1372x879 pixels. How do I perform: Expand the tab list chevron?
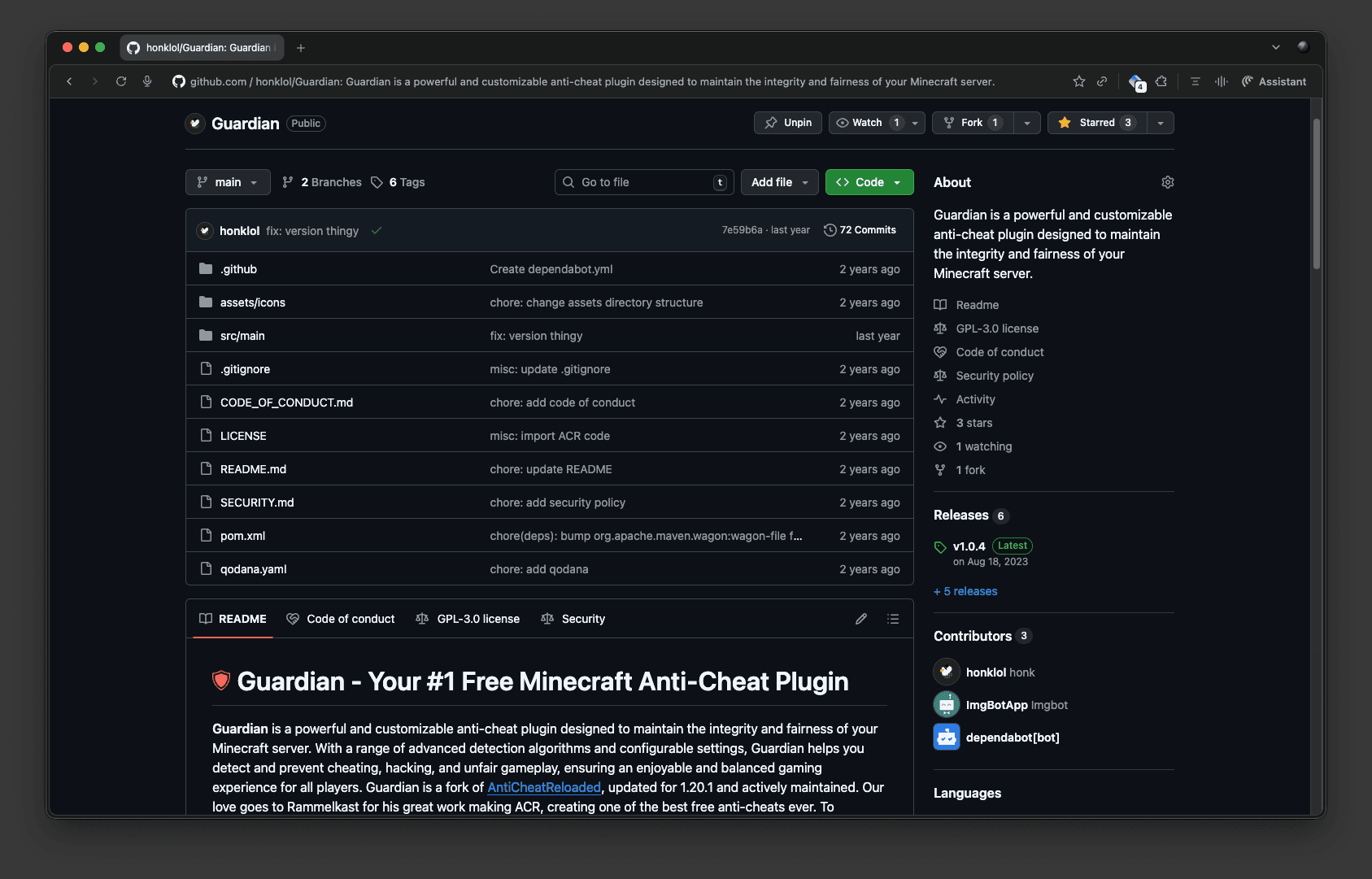point(1276,47)
